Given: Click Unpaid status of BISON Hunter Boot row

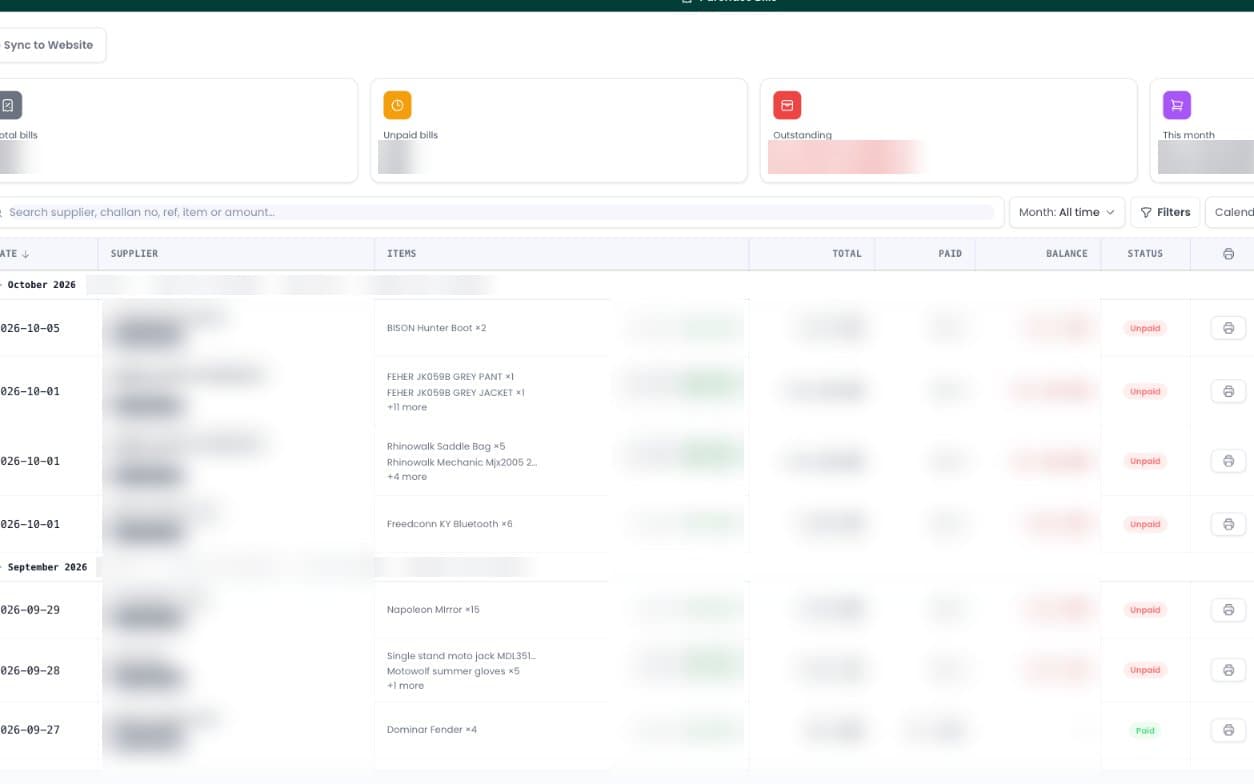Looking at the screenshot, I should tap(1145, 328).
